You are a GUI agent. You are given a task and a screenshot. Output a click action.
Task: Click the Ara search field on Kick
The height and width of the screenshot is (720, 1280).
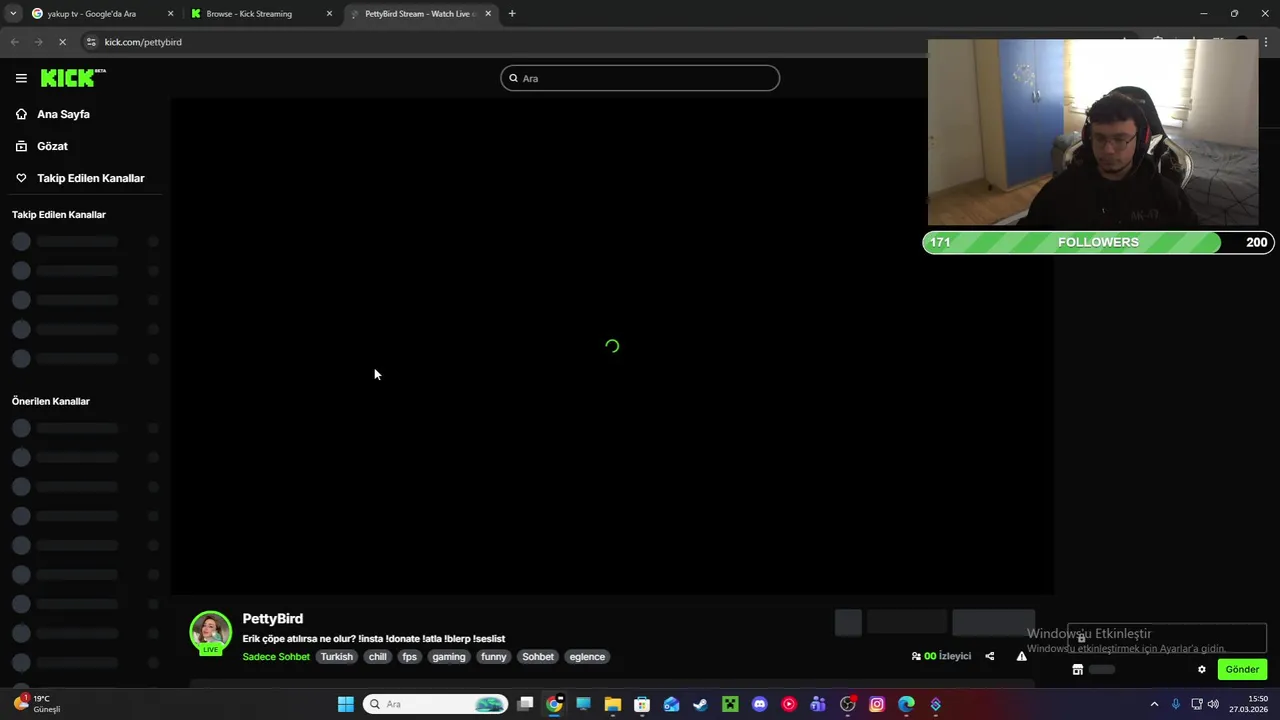pos(640,78)
